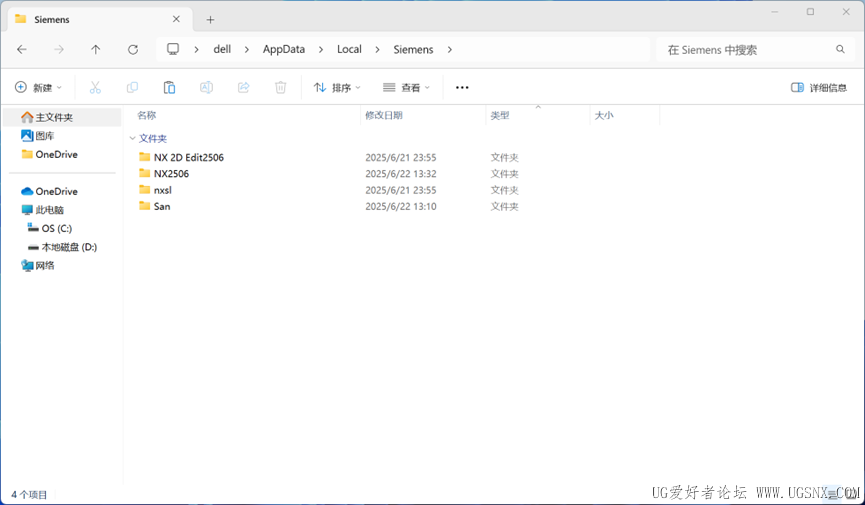Sort by the 类型 column header

500,115
